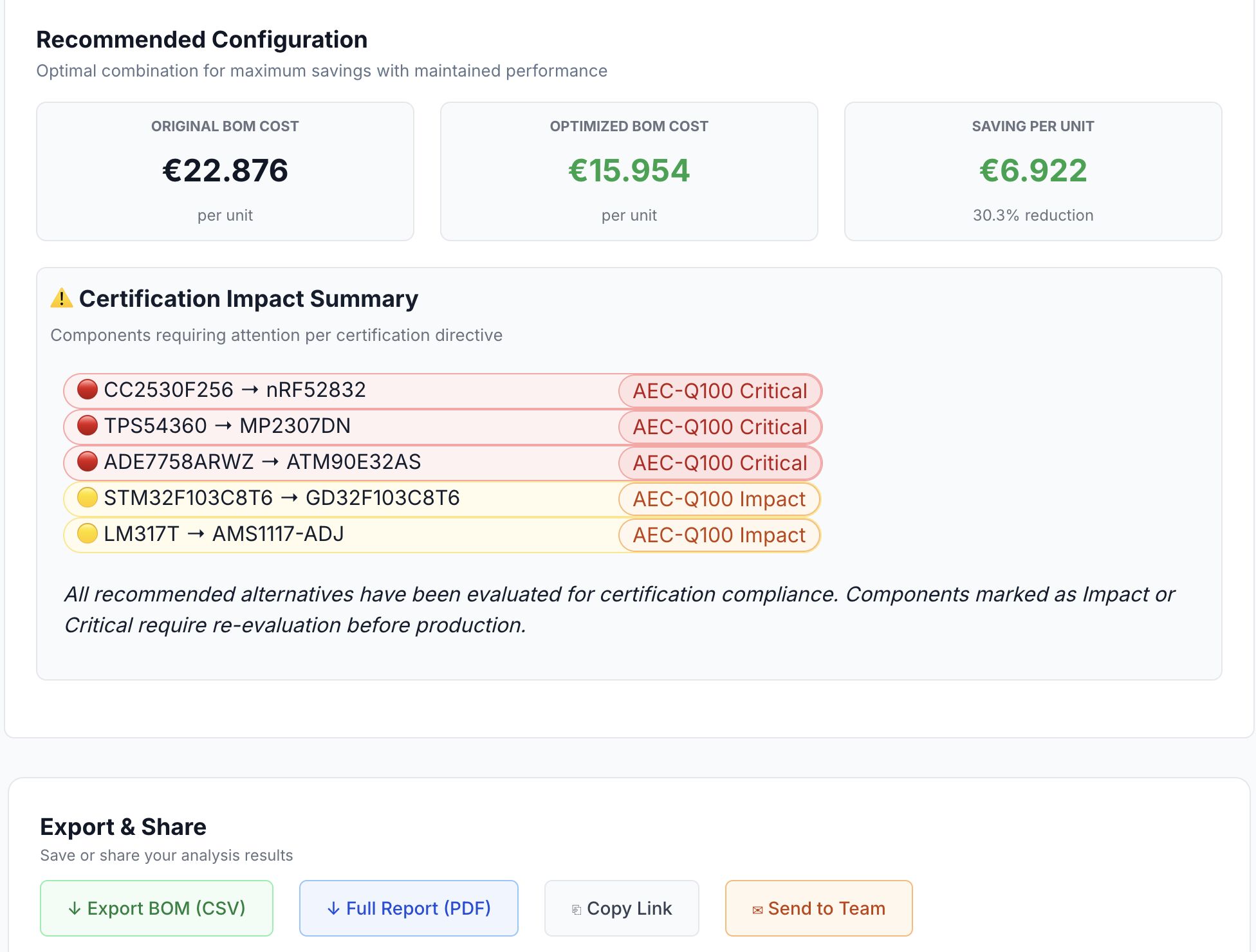Click the Export & Share heading
Screen dimensions: 1256x952
(123, 827)
